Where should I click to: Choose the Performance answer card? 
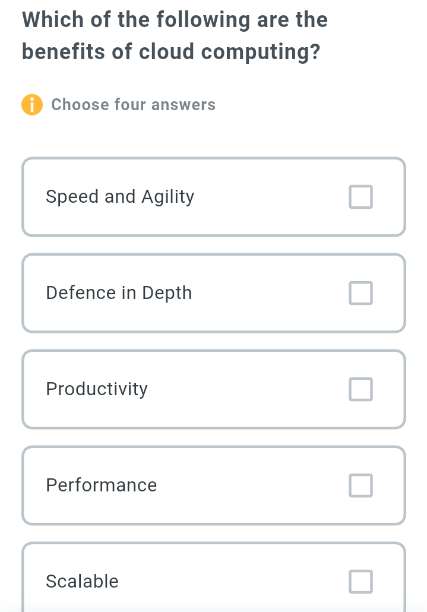pyautogui.click(x=214, y=485)
